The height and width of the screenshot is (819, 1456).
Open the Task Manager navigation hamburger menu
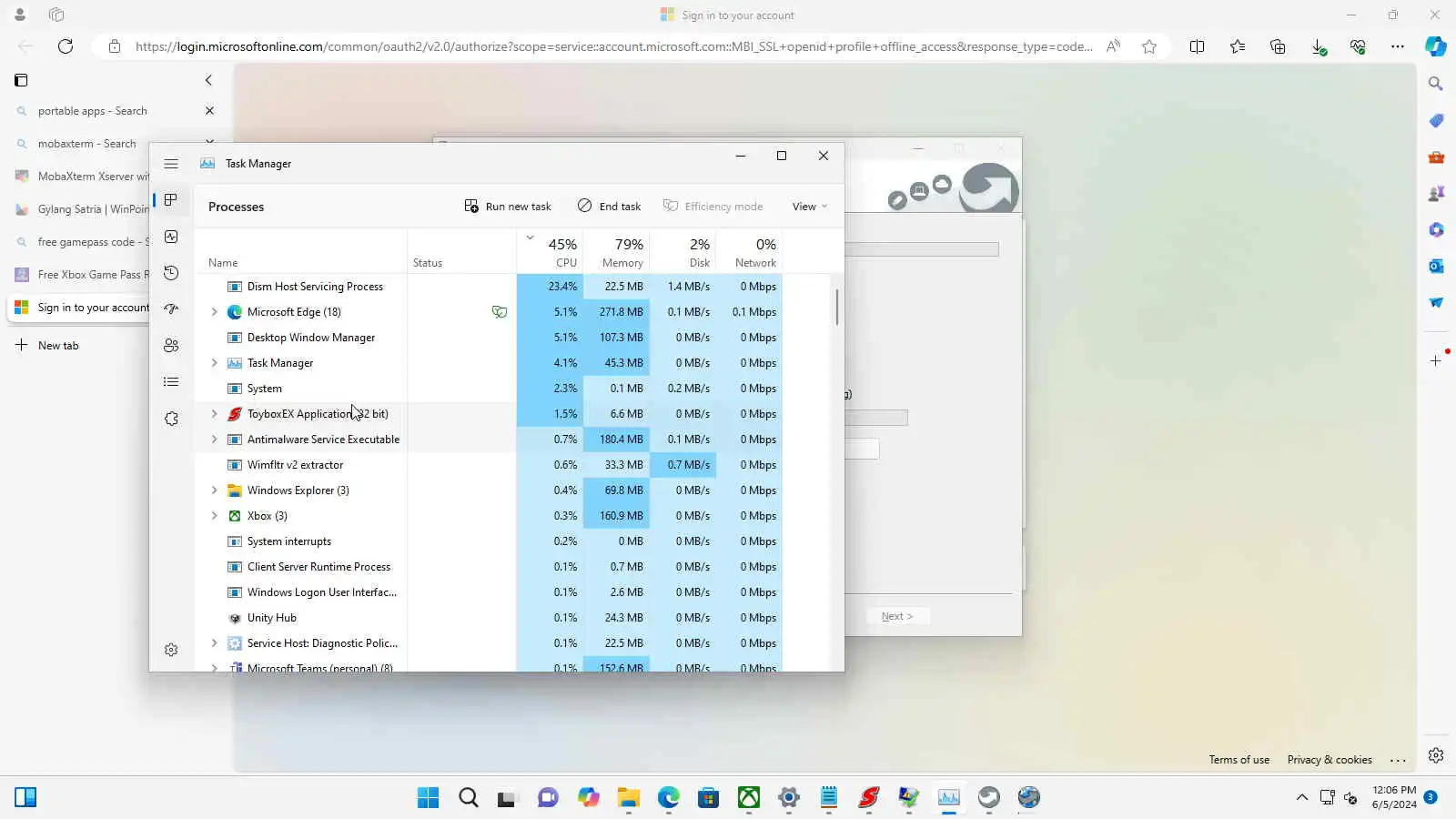[171, 164]
